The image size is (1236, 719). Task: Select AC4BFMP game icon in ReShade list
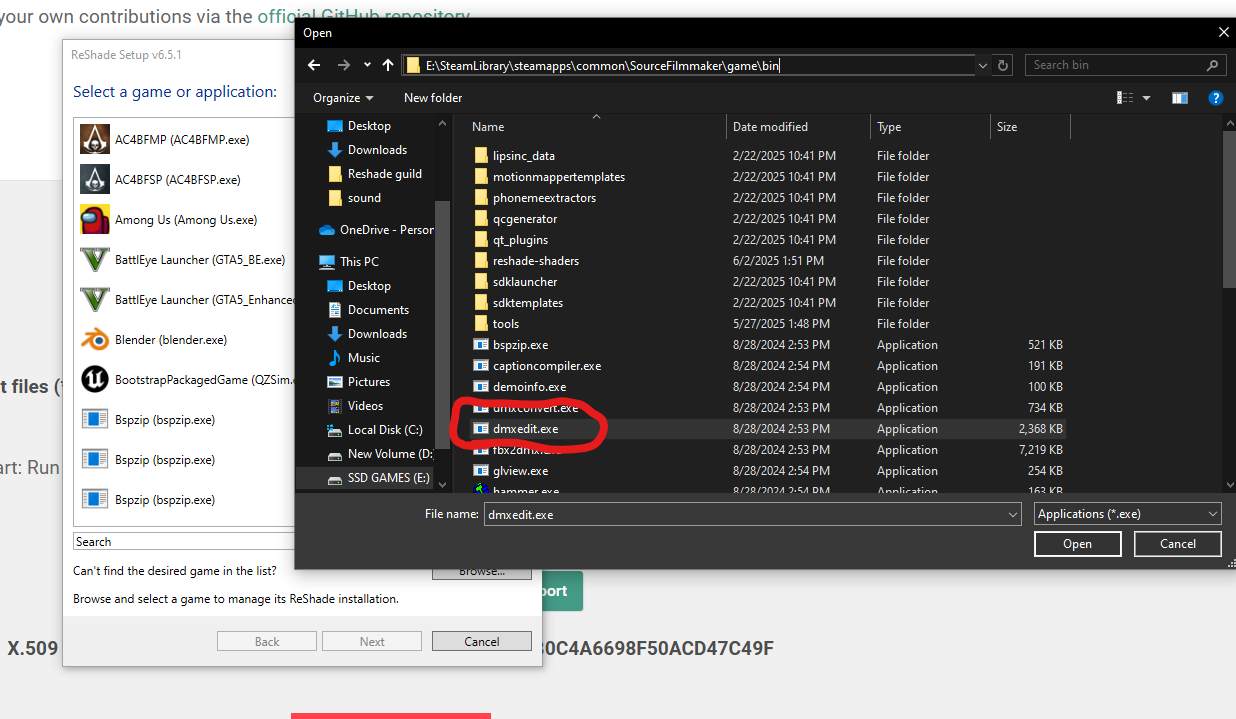tap(94, 139)
